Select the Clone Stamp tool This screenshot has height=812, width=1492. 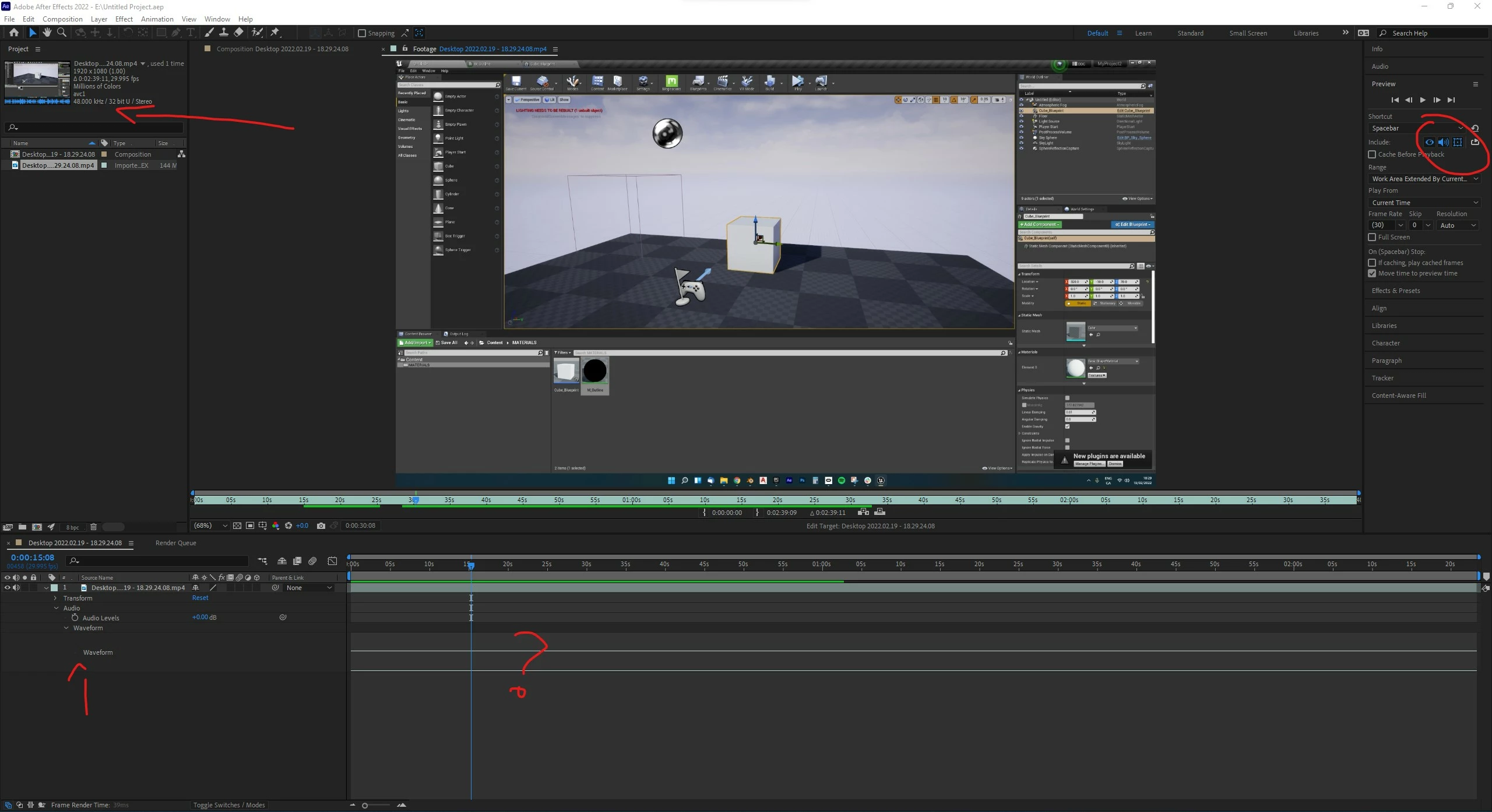tap(223, 33)
